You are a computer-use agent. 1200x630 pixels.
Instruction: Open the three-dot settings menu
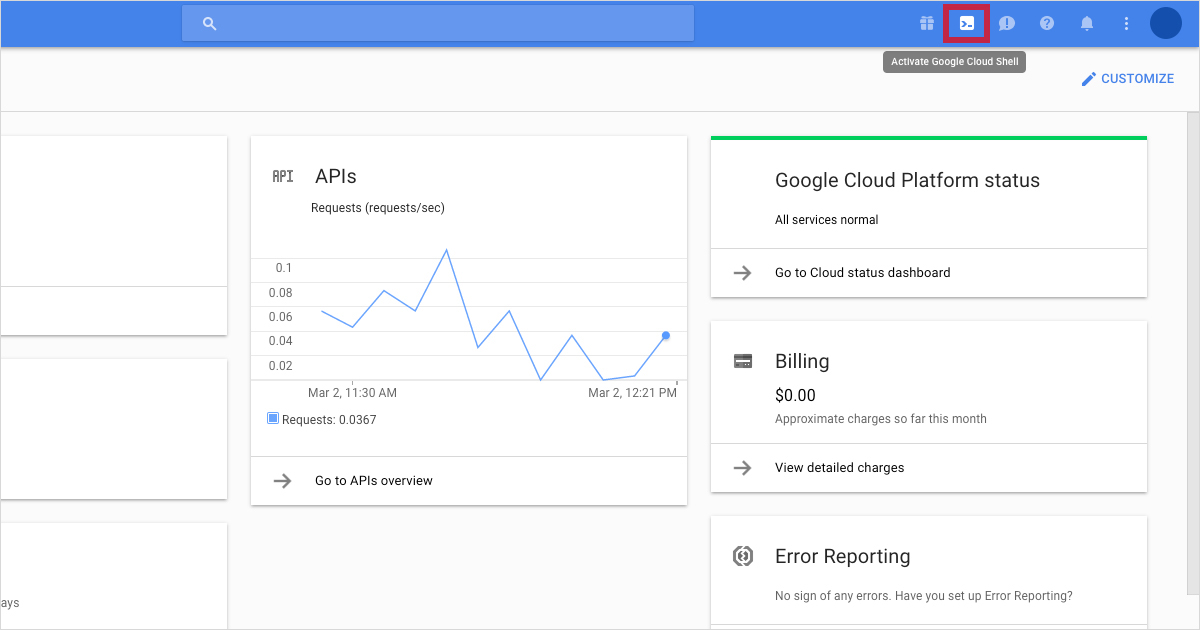1127,23
